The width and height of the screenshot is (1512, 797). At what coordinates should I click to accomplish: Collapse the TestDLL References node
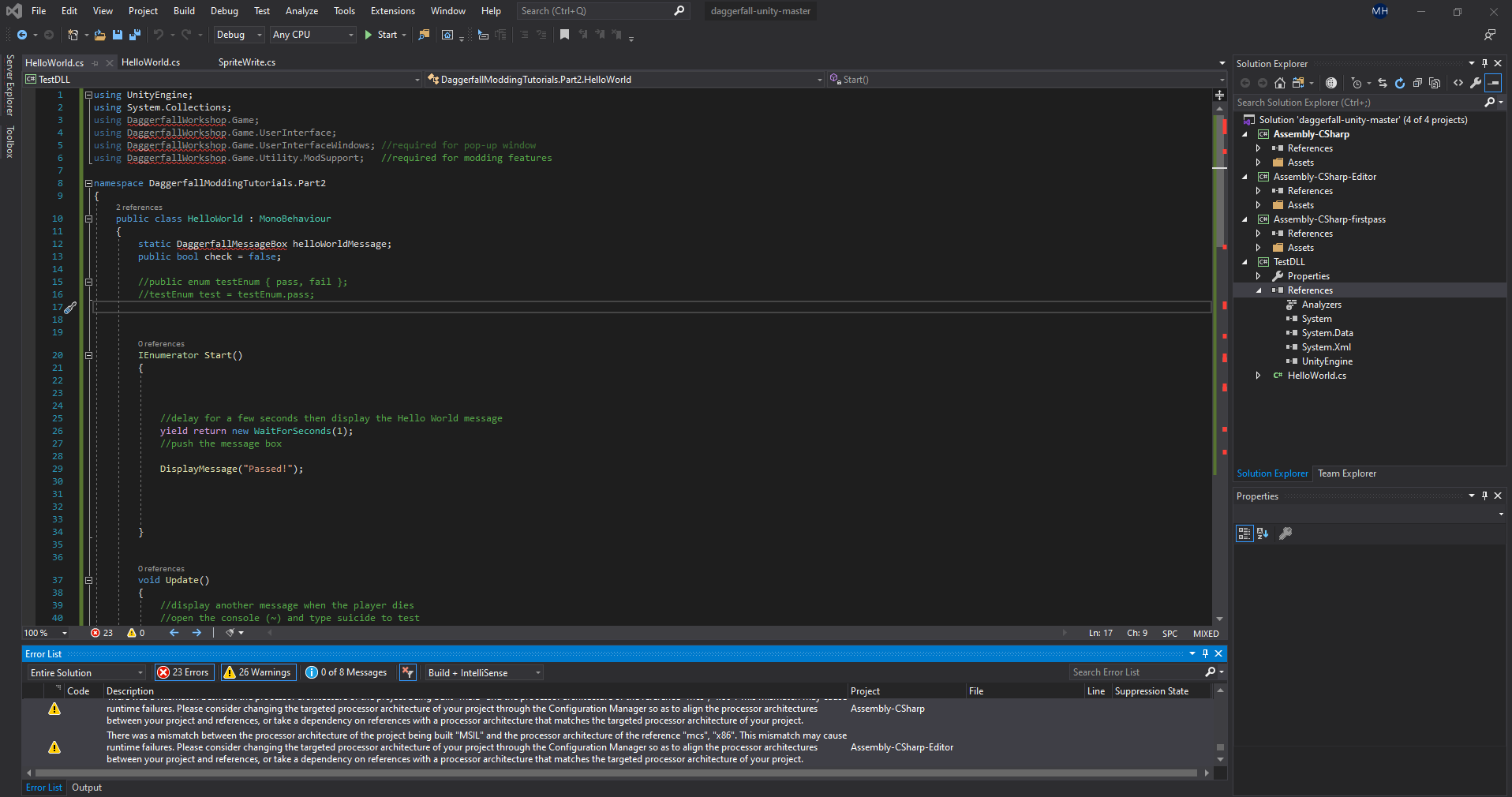tap(1259, 290)
